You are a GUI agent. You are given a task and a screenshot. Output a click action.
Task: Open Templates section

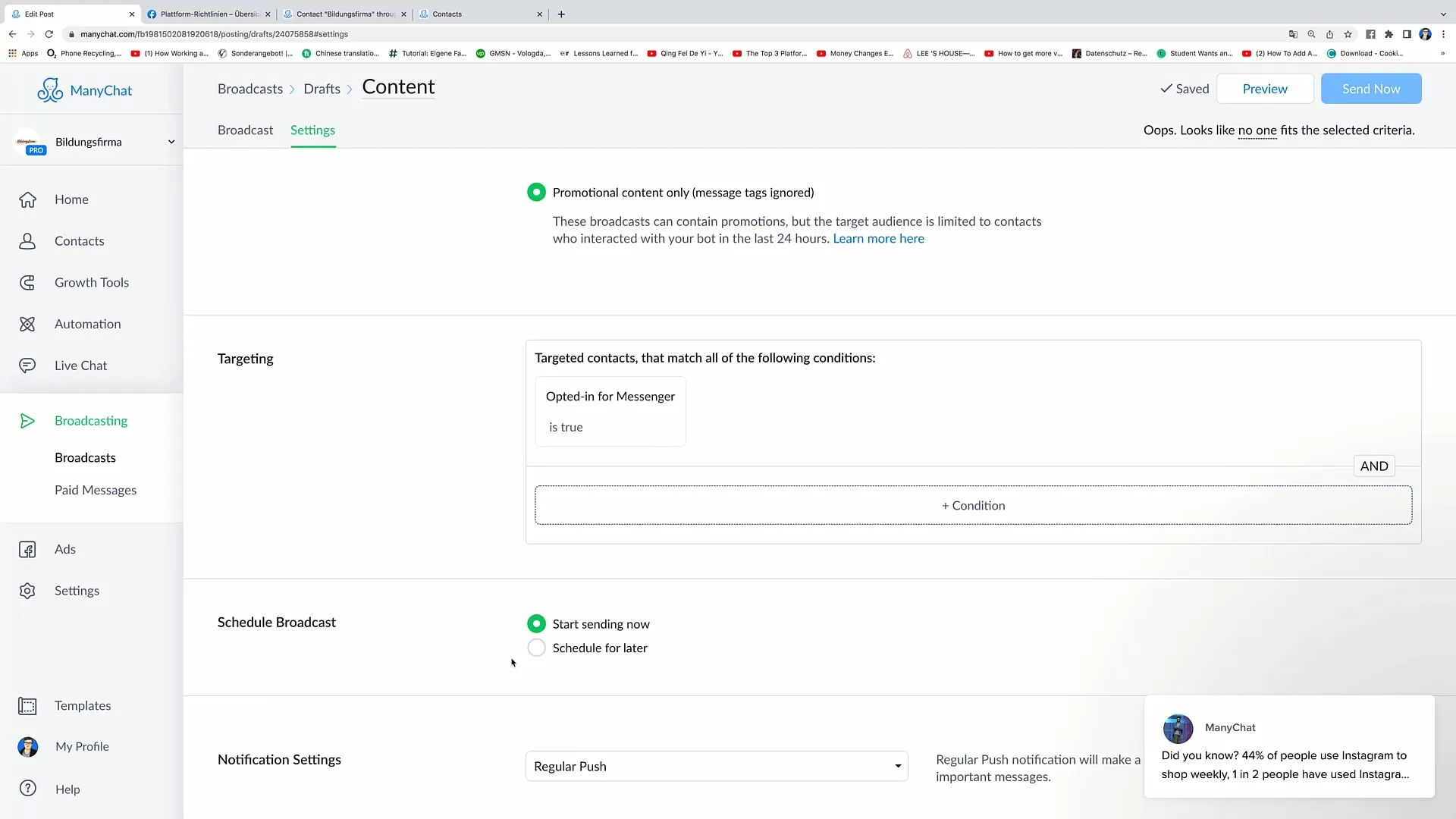(83, 705)
